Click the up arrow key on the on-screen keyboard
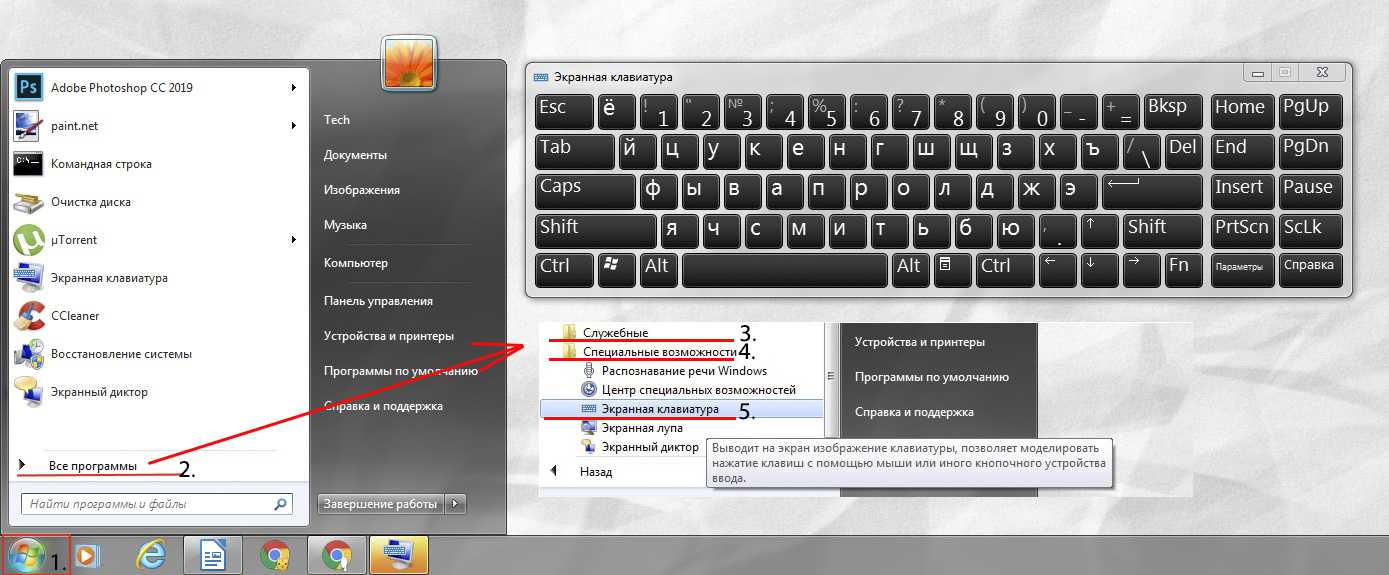The image size is (1389, 575). tap(1099, 231)
